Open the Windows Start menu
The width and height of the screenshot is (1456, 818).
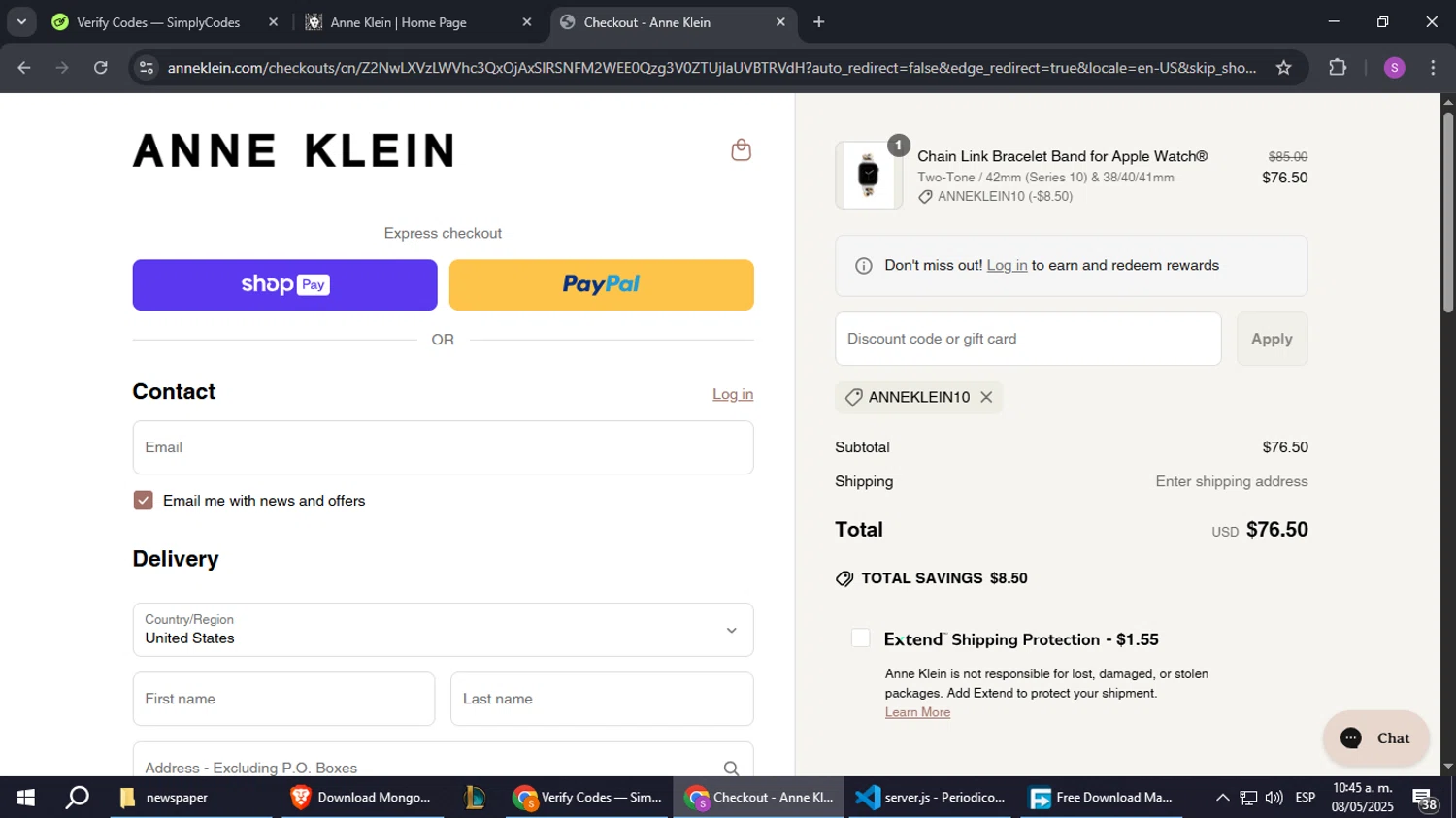(x=26, y=798)
